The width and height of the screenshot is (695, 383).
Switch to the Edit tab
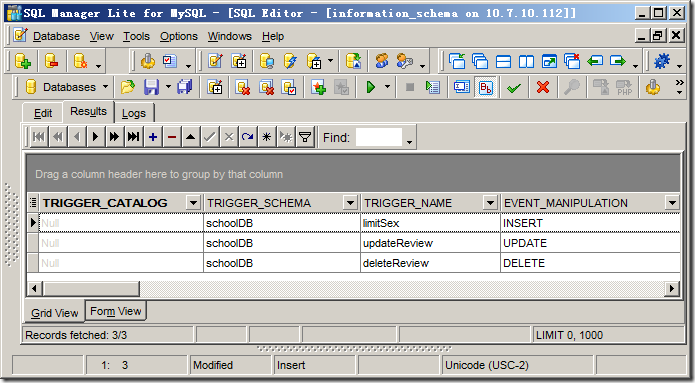[43, 113]
